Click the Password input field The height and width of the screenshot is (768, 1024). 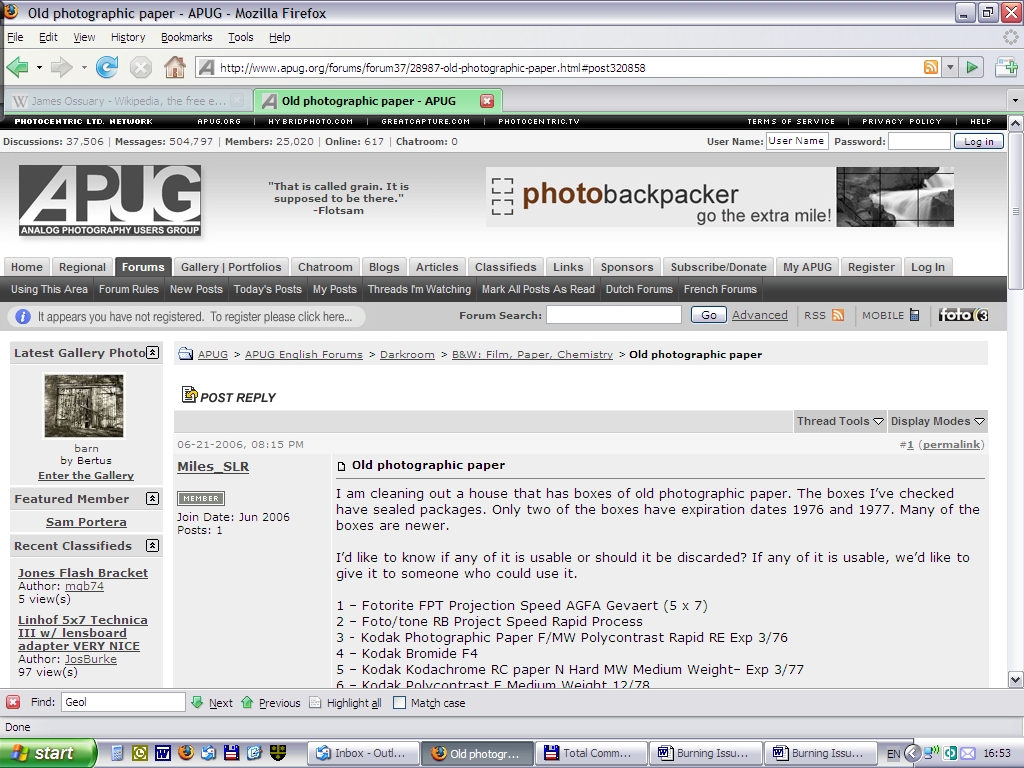[919, 141]
